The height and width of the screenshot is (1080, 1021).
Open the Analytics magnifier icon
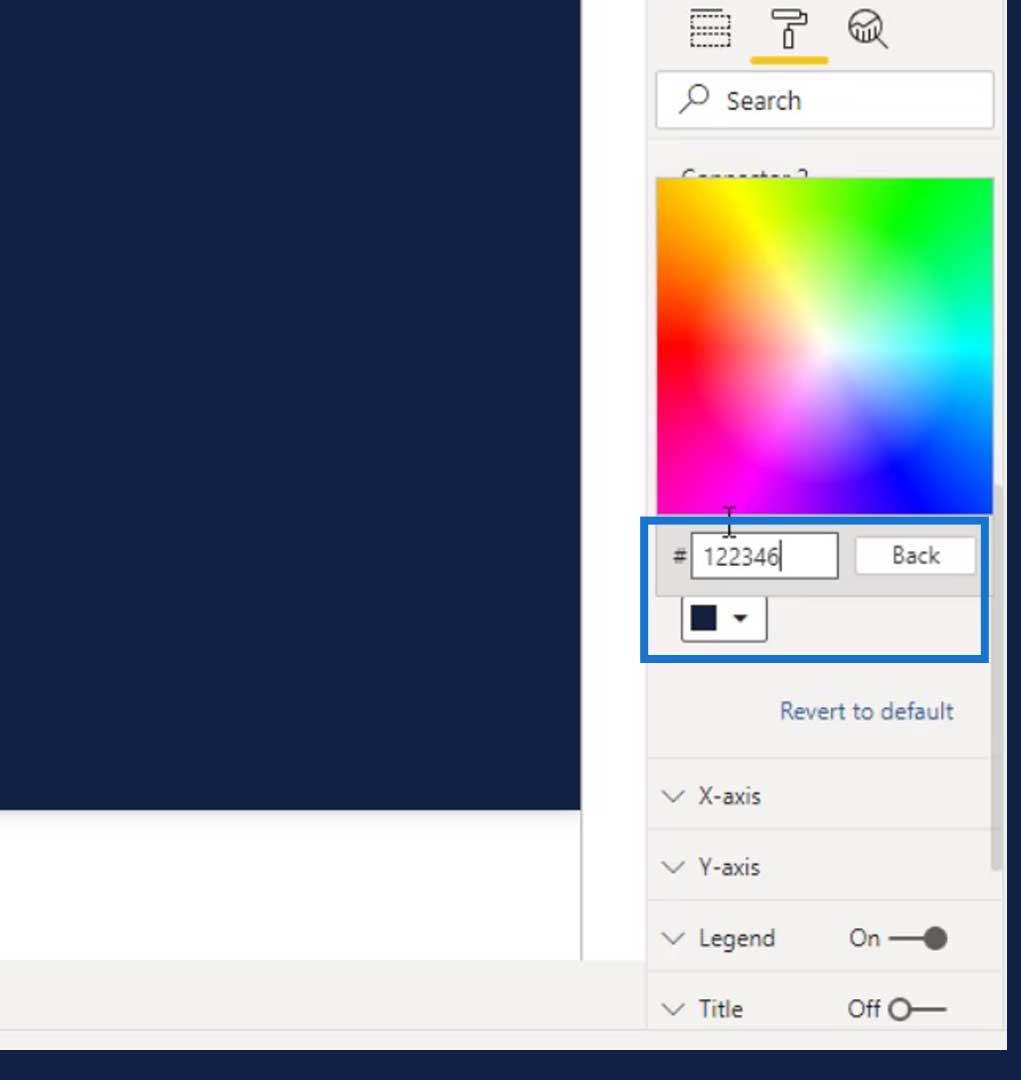point(867,29)
